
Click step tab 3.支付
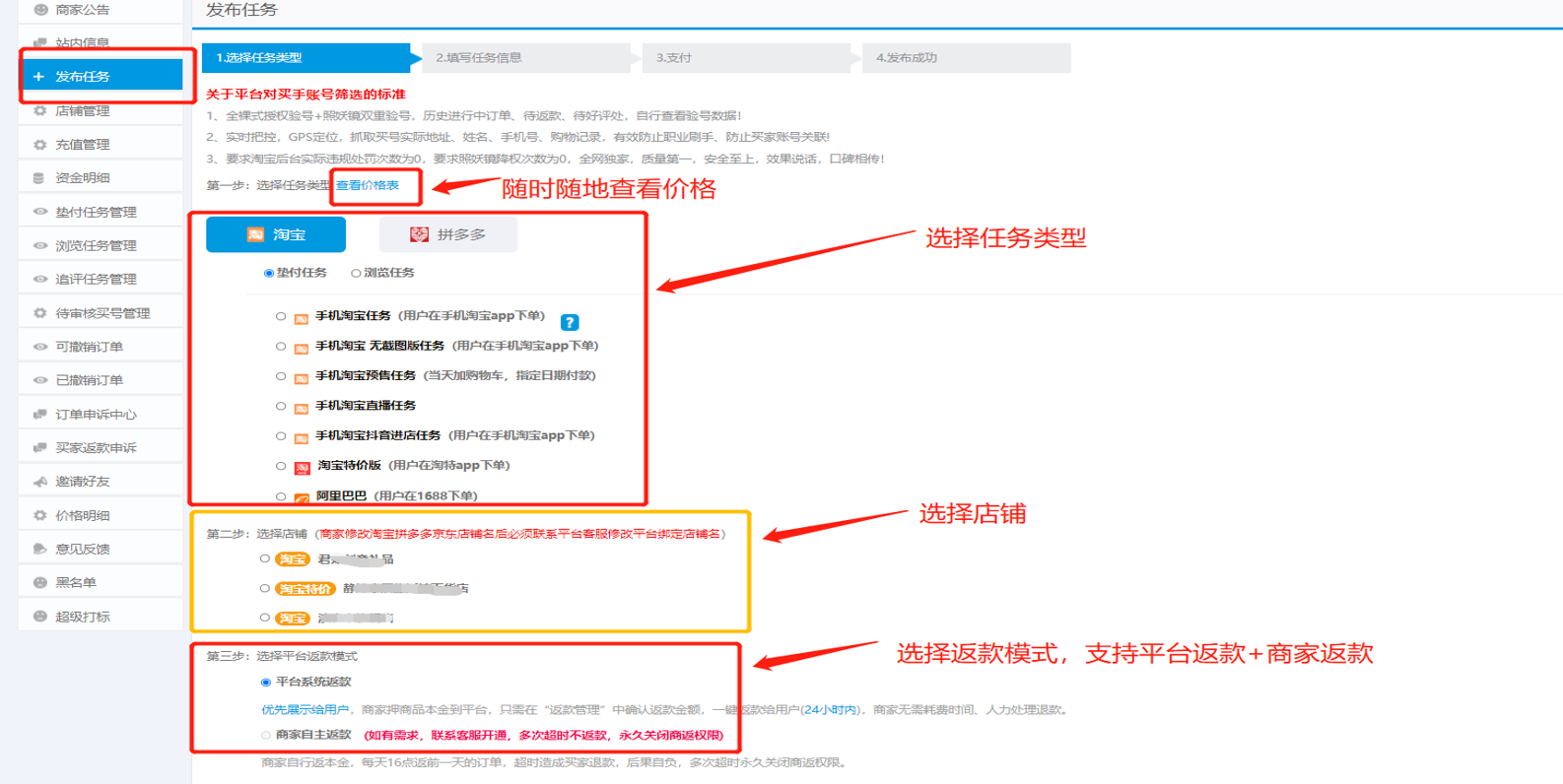(747, 58)
